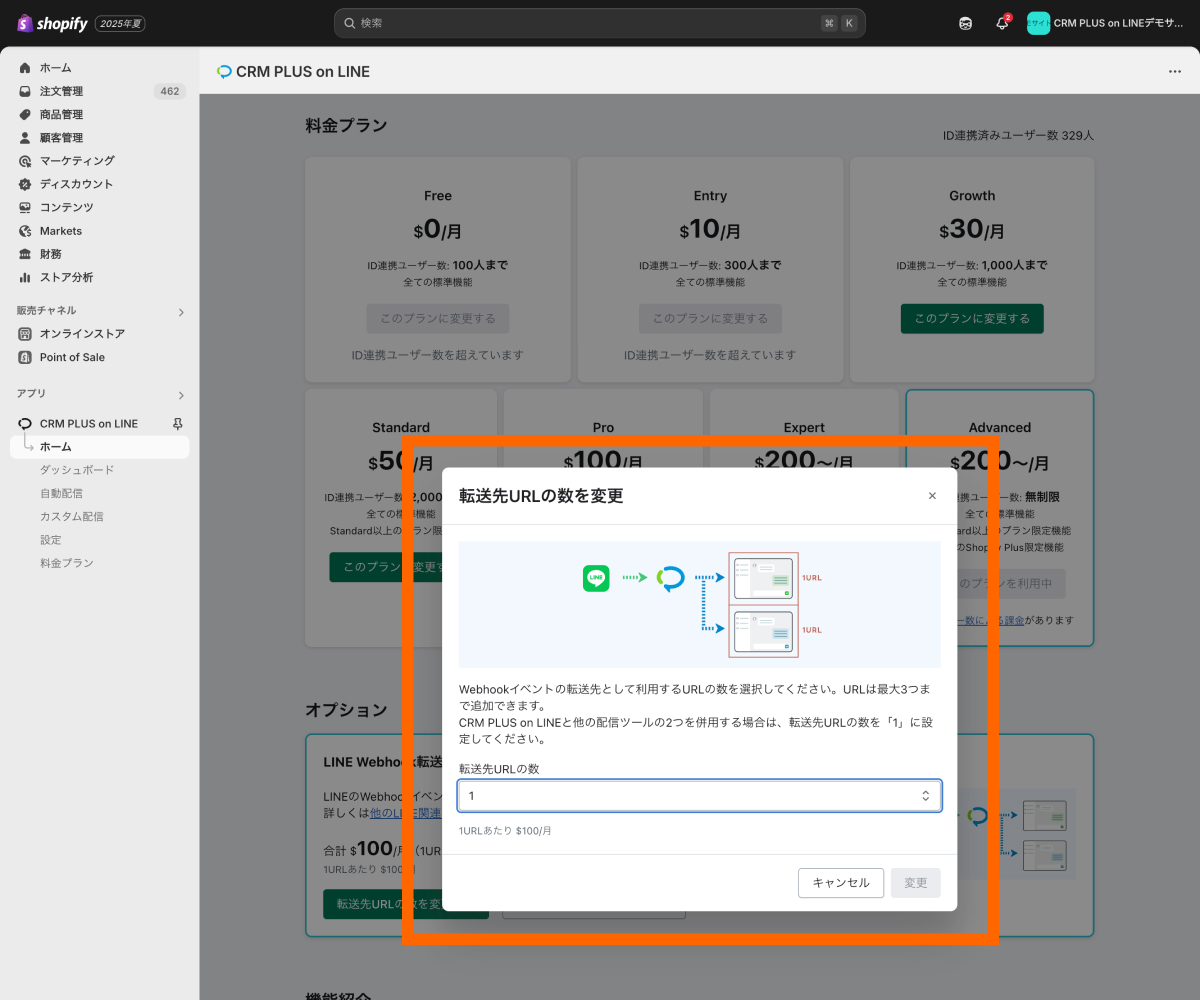Image resolution: width=1200 pixels, height=1000 pixels.
Task: Click the Shopify logo
Action: 53,23
